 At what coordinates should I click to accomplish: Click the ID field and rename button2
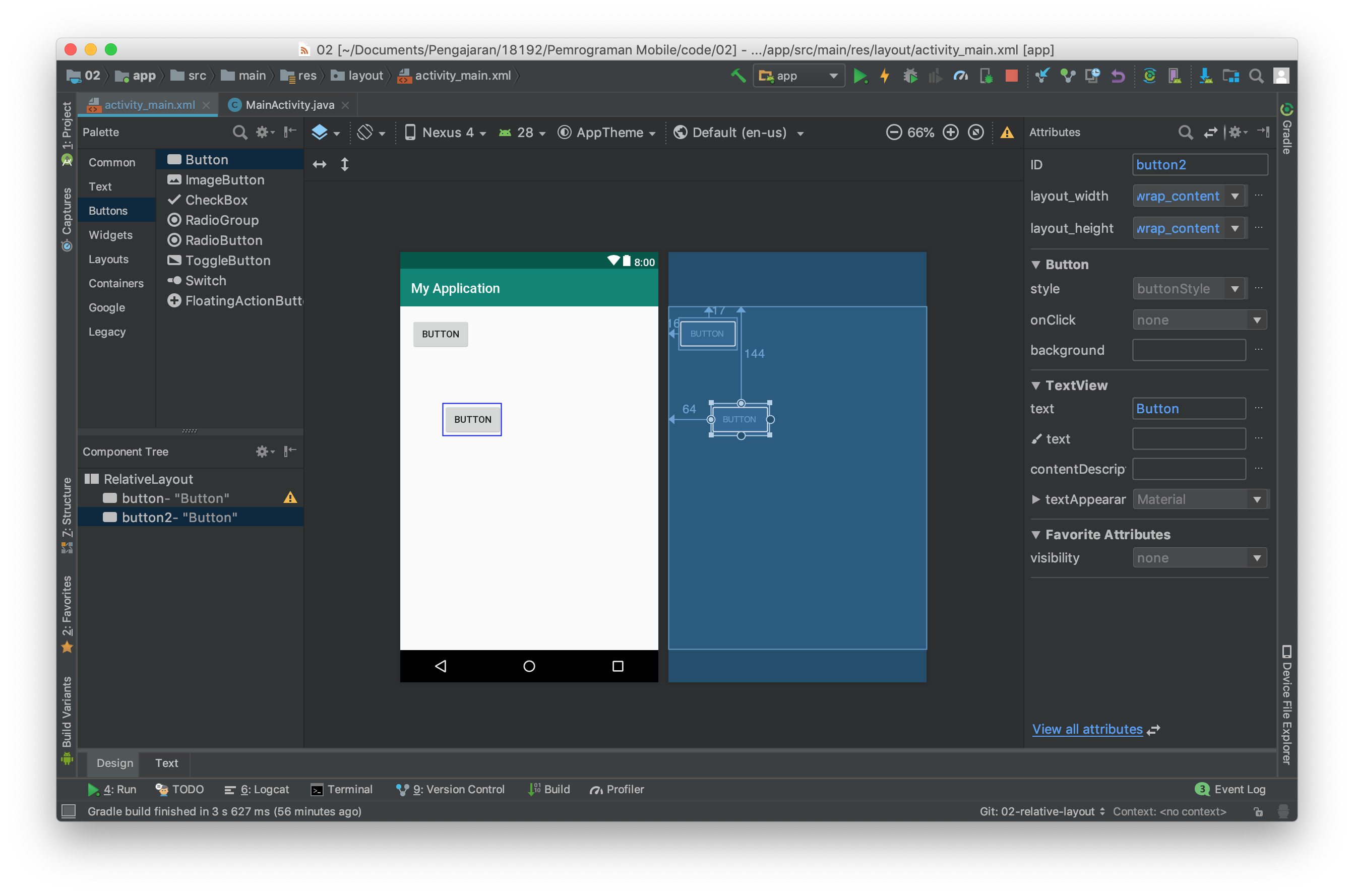[1198, 164]
